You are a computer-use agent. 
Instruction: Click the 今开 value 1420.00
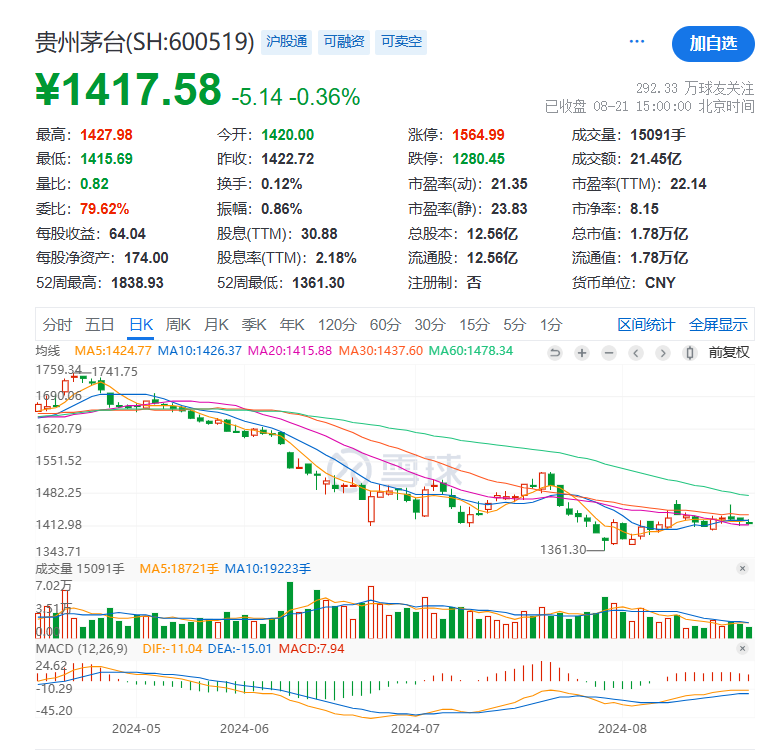[x=288, y=135]
